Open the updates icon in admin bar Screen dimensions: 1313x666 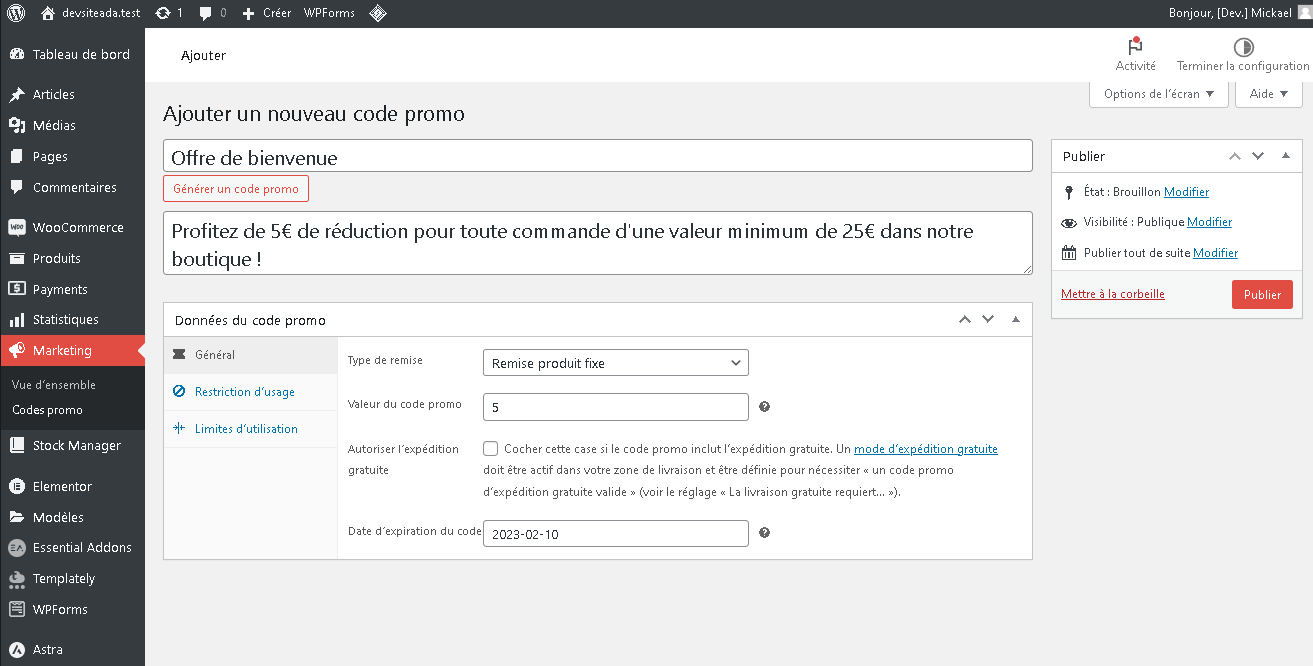point(163,13)
